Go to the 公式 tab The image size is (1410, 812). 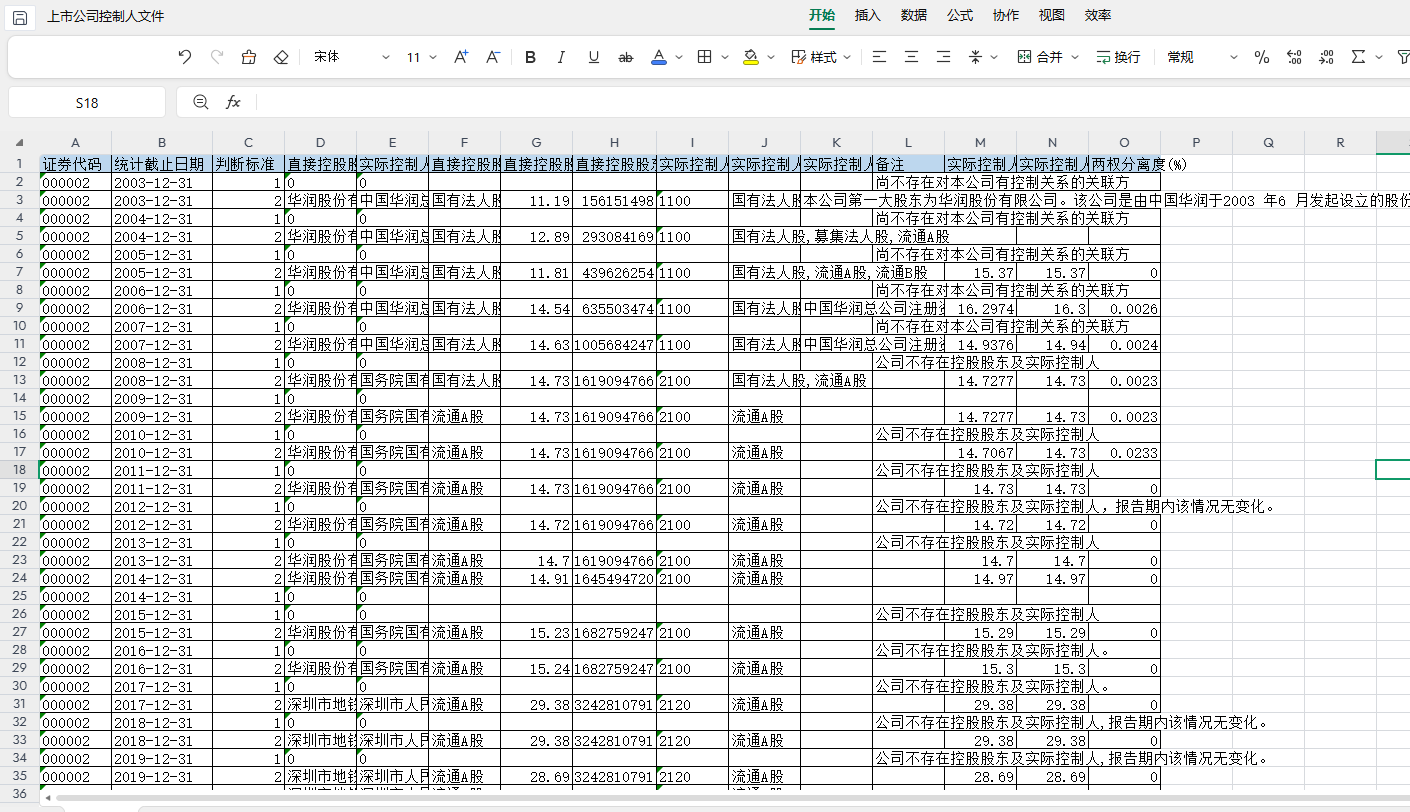coord(960,15)
